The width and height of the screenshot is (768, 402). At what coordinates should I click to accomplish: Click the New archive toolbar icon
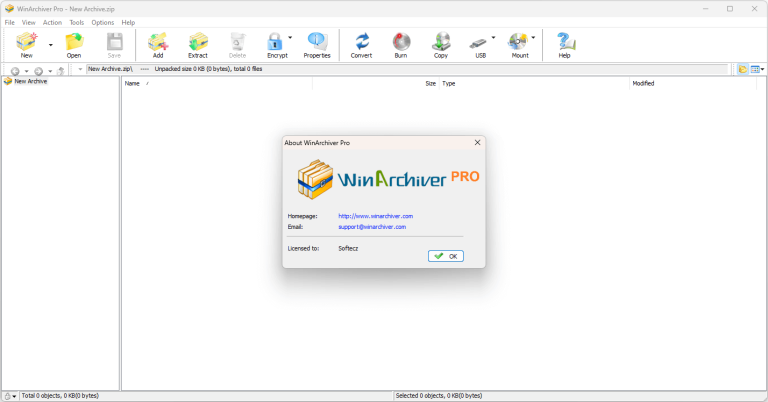26,44
